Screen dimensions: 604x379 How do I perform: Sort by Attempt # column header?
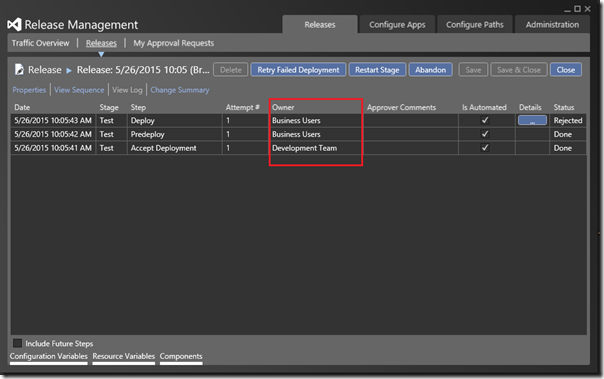[242, 107]
